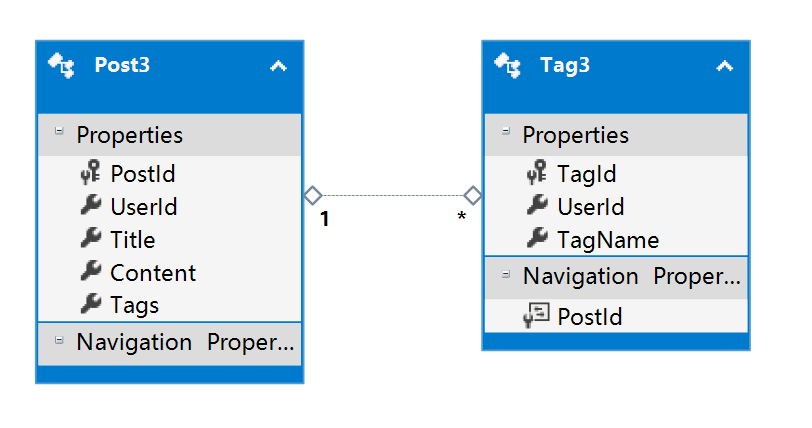Collapse the Post3 entity box

pos(278,66)
